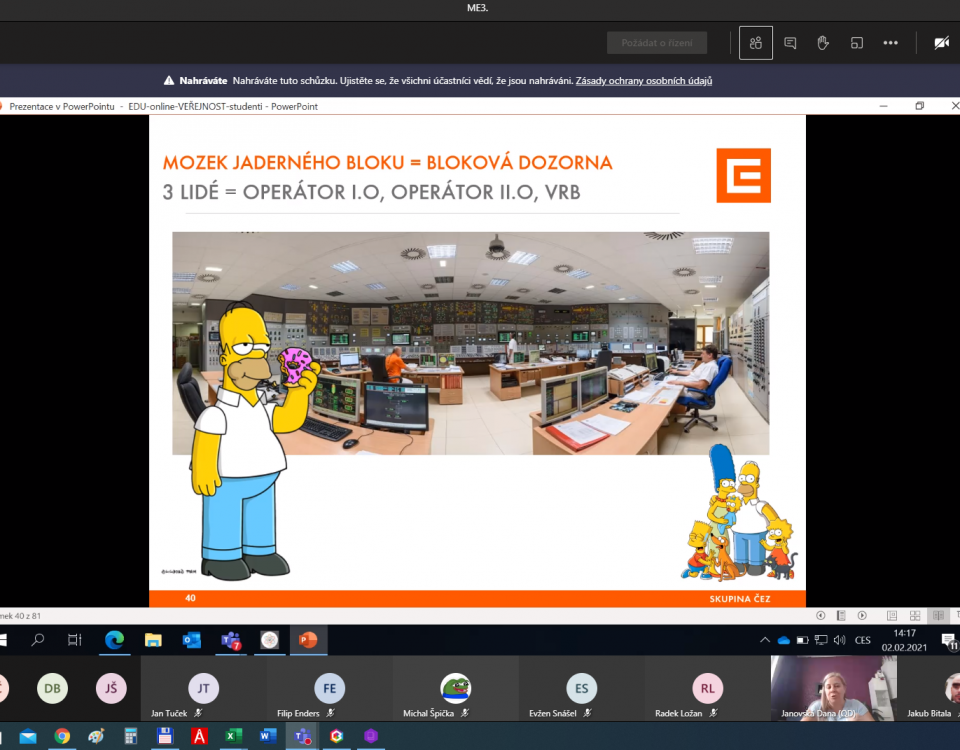Screen dimensions: 960x750
Task: Click the shared PowerPoint window title text
Action: click(x=163, y=107)
